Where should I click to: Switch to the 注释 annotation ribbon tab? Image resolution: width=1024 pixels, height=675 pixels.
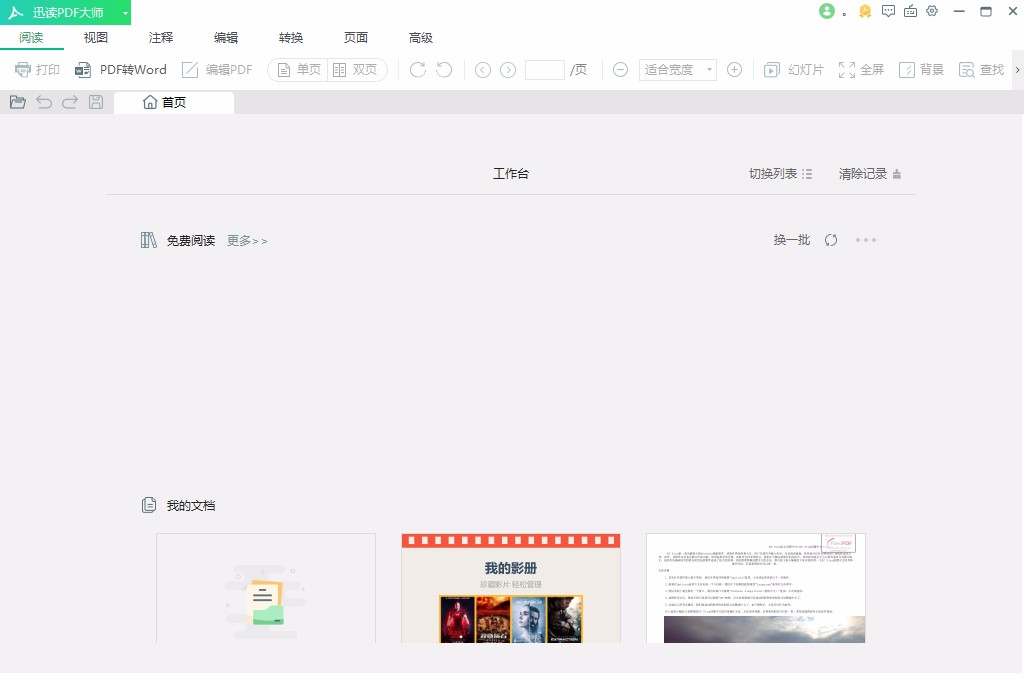pyautogui.click(x=160, y=37)
